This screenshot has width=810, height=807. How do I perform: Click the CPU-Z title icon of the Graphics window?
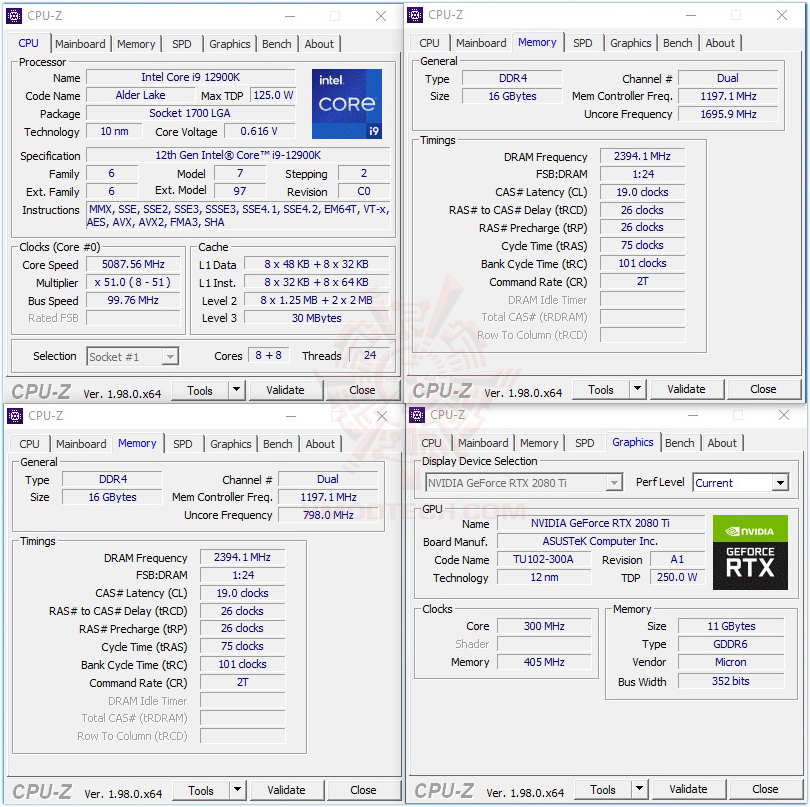coord(416,415)
